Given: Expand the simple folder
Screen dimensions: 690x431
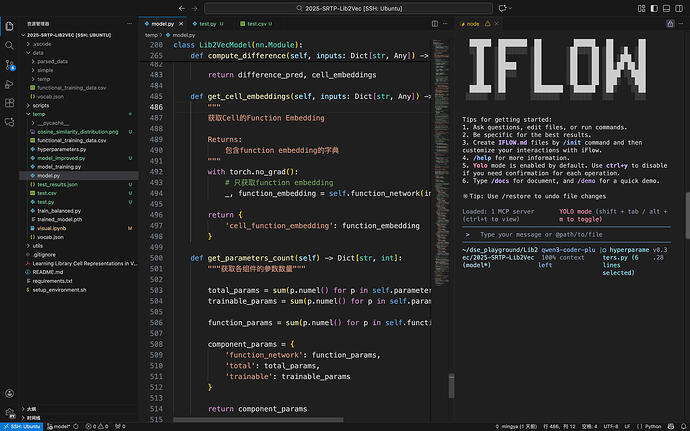Looking at the screenshot, I should pyautogui.click(x=45, y=70).
